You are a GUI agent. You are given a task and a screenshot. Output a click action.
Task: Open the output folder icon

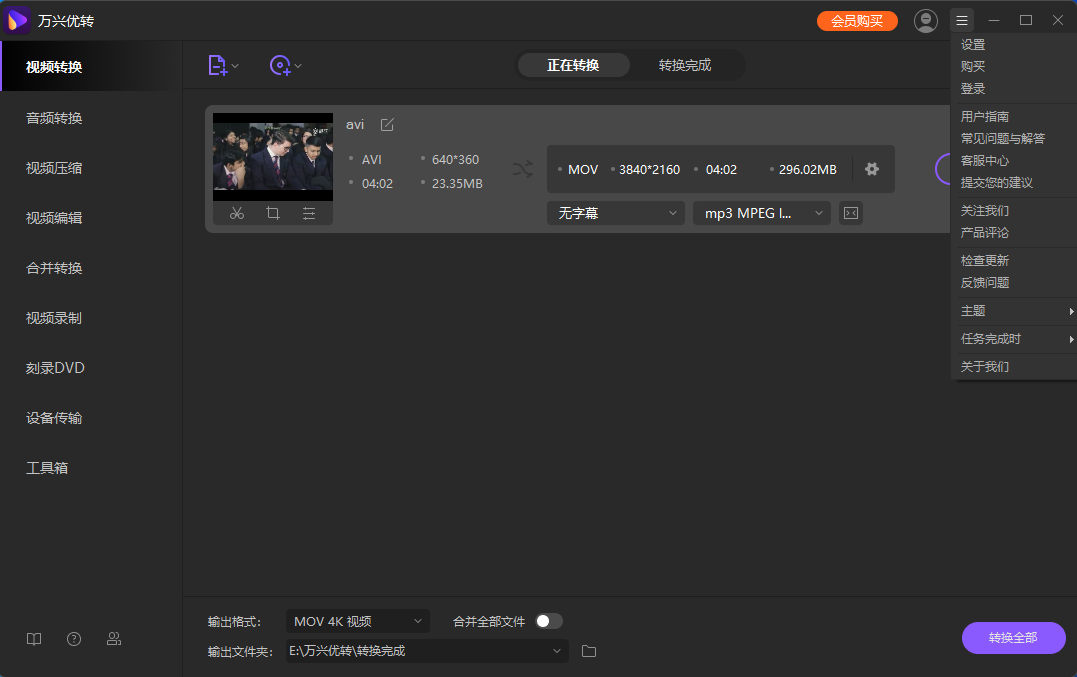coord(589,651)
